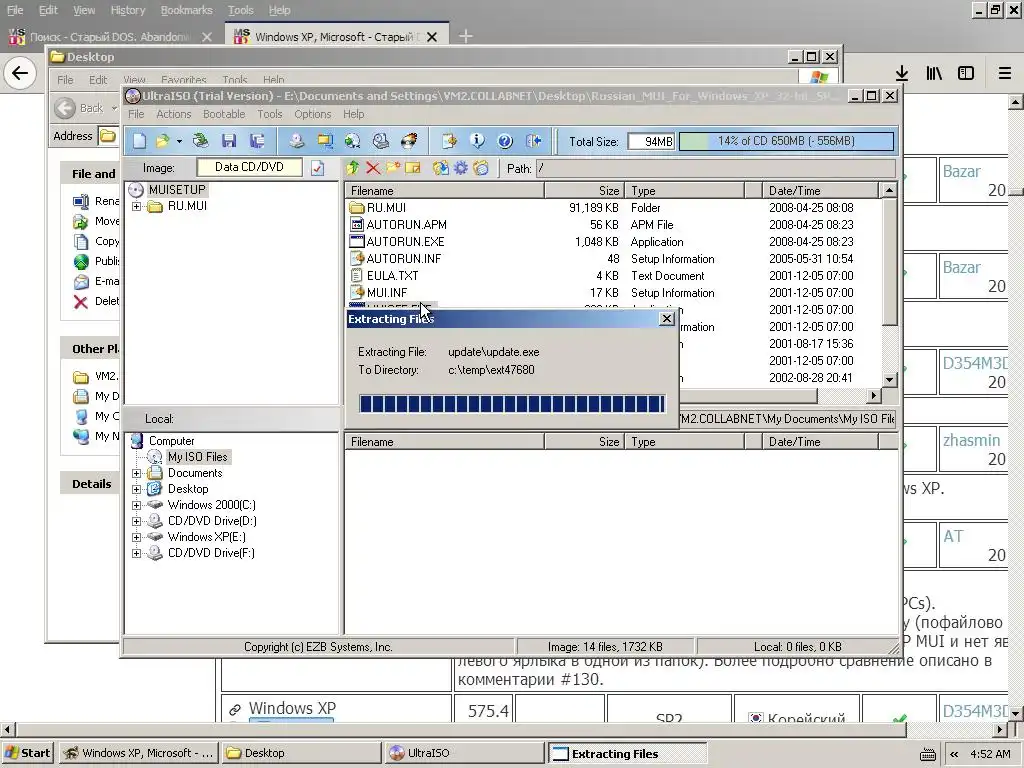Click the red X Delete icon above file list
Image resolution: width=1024 pixels, height=768 pixels.
click(373, 168)
